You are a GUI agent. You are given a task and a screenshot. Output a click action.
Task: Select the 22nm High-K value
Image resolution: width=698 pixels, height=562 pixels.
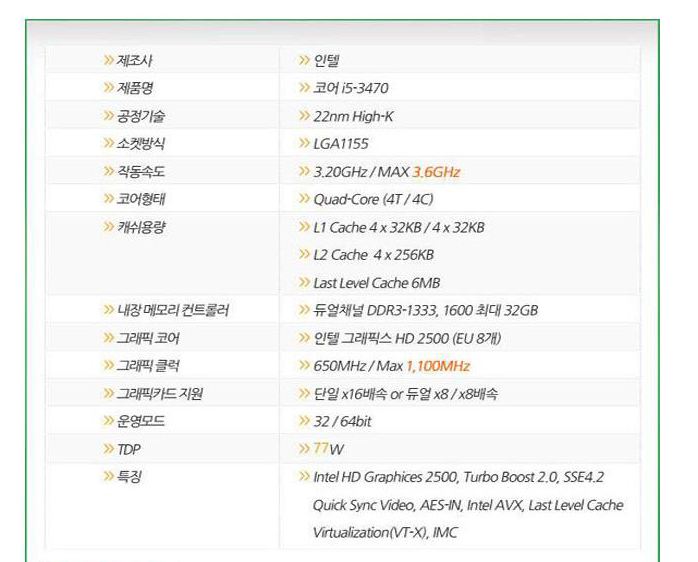[353, 116]
